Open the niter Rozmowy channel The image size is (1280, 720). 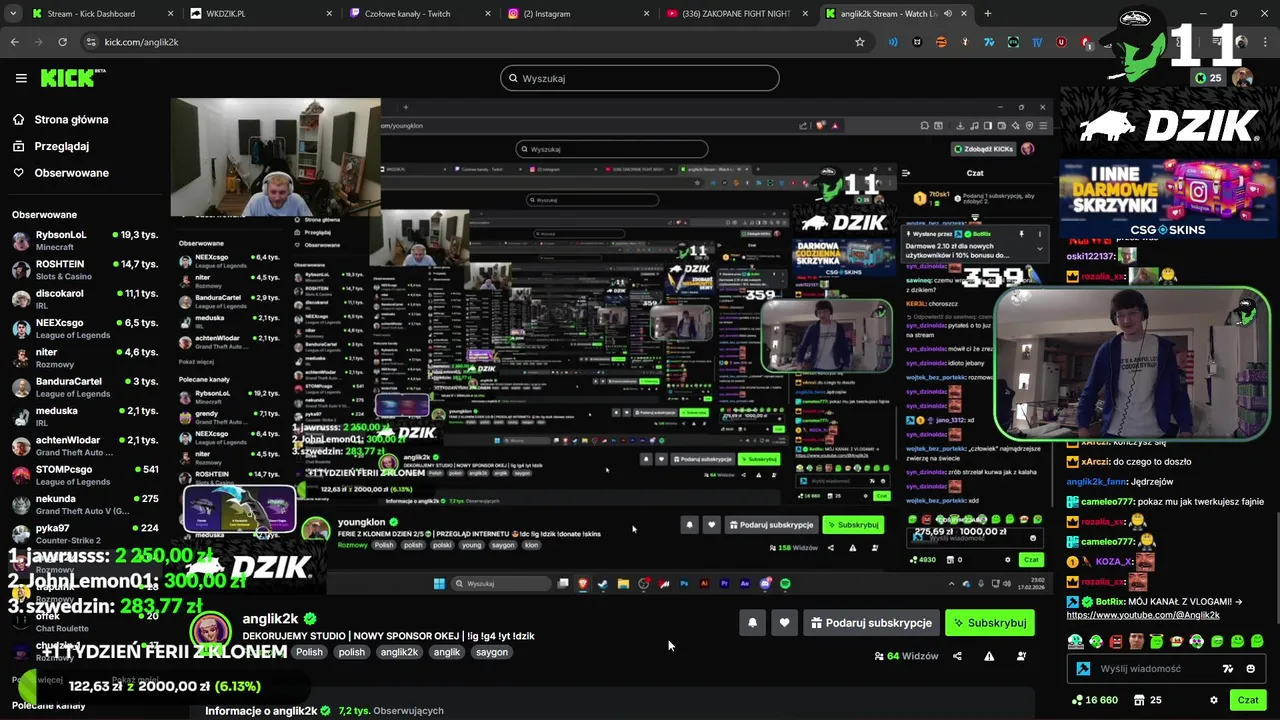[x=85, y=358]
